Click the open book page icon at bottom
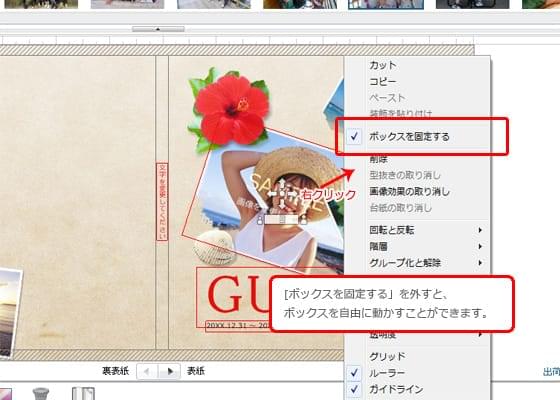This screenshot has width=560, height=400. point(83,393)
